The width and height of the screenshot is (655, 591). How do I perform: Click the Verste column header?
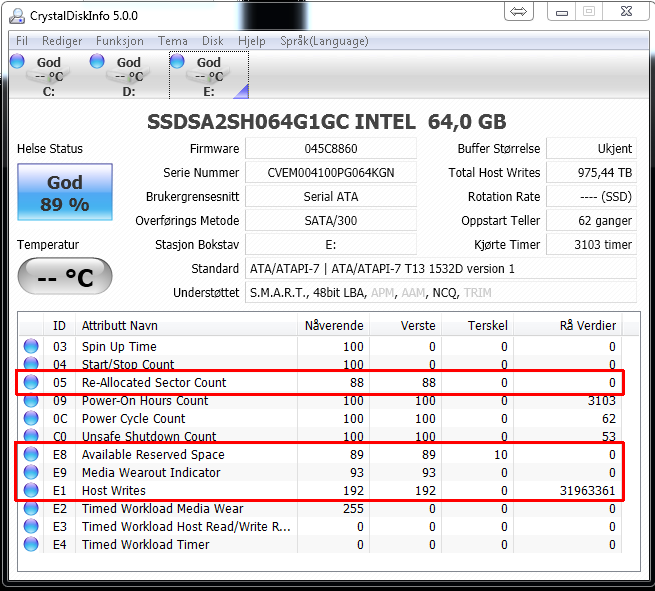click(x=405, y=325)
